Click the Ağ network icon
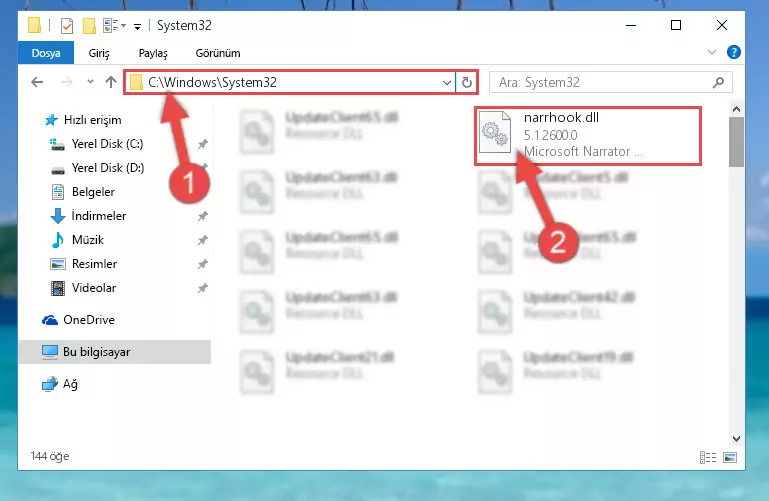 pyautogui.click(x=50, y=384)
